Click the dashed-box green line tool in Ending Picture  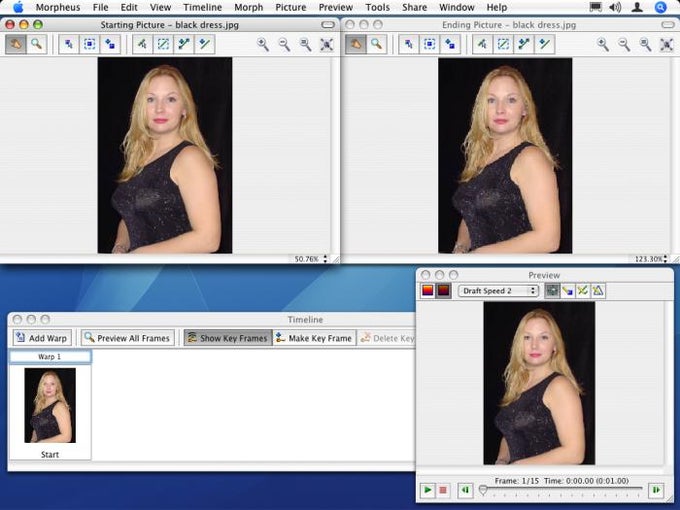pos(503,44)
